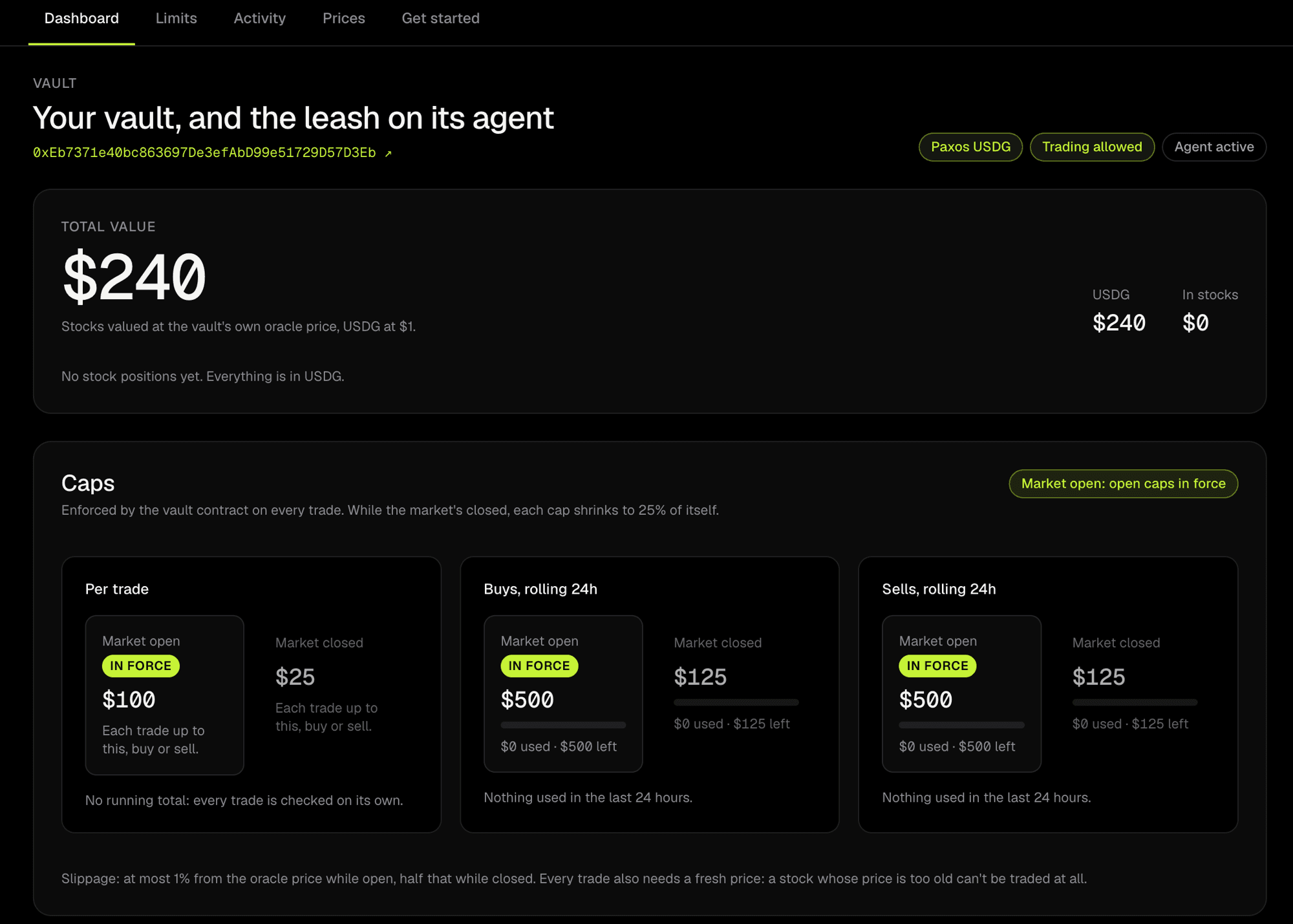The height and width of the screenshot is (924, 1293).
Task: Switch to the Limits tab
Action: pyautogui.click(x=176, y=19)
